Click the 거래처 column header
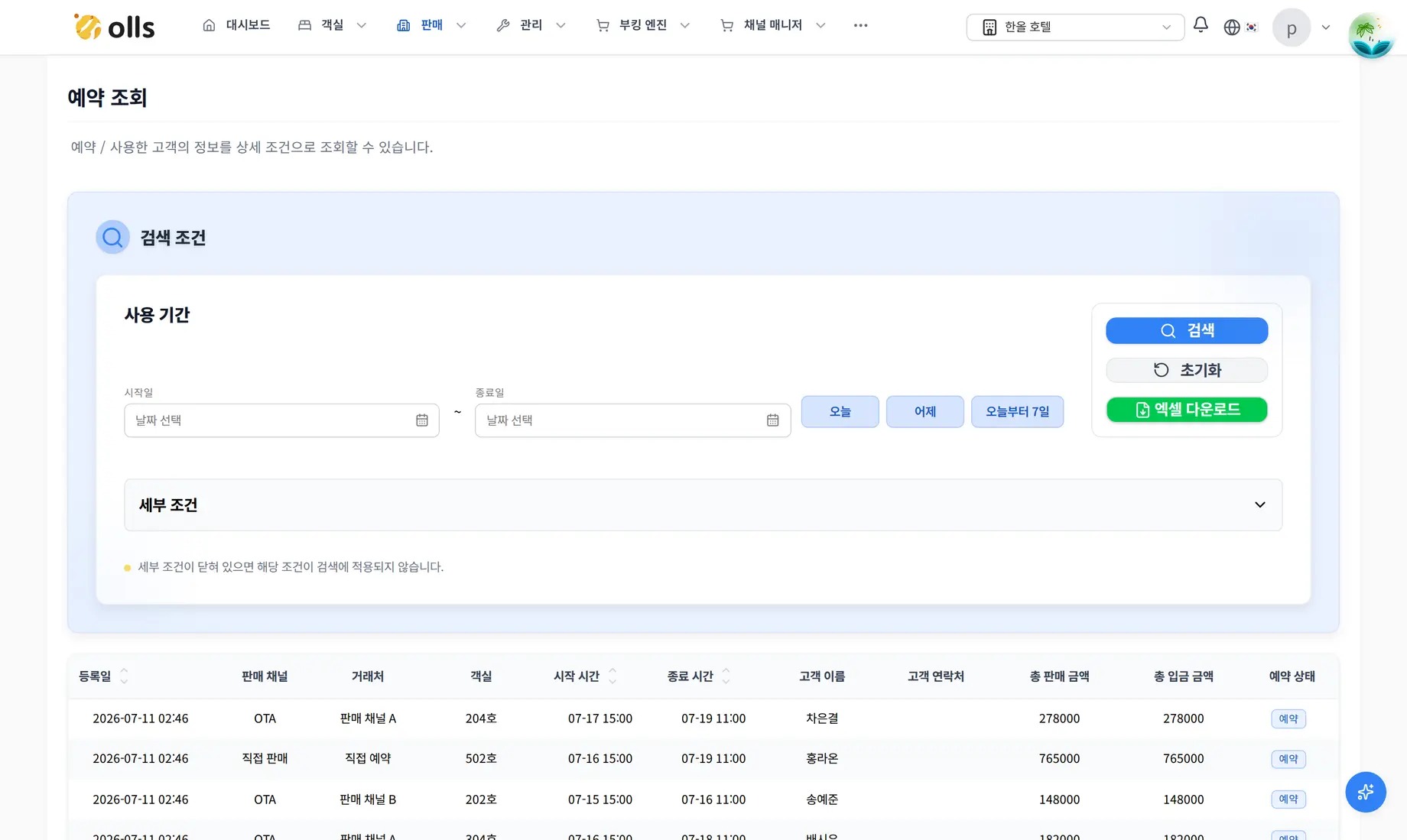The height and width of the screenshot is (840, 1407). tap(368, 676)
